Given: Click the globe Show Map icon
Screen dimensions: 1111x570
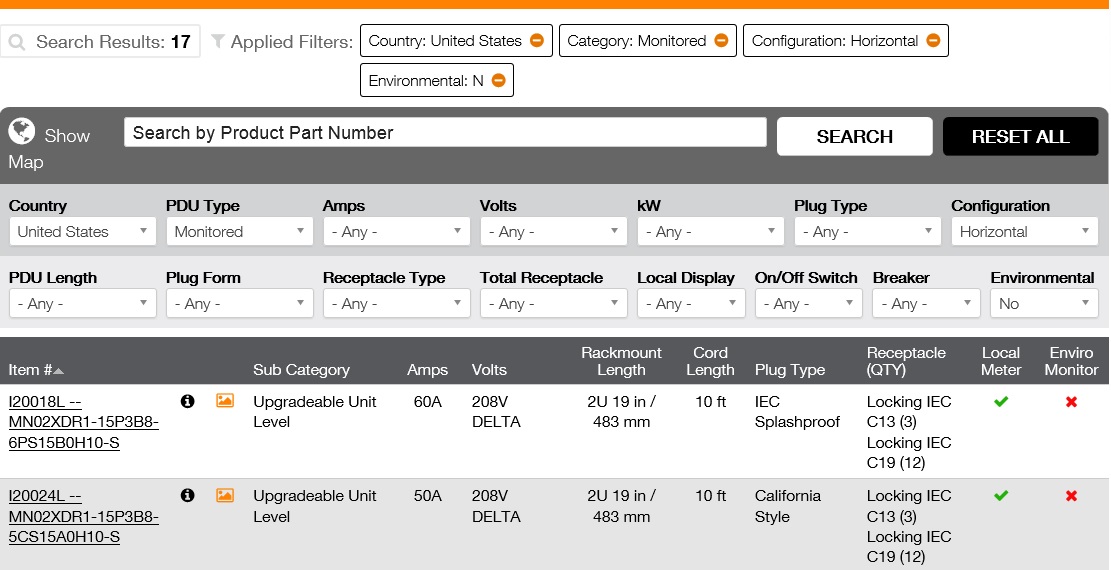Looking at the screenshot, I should pos(22,132).
